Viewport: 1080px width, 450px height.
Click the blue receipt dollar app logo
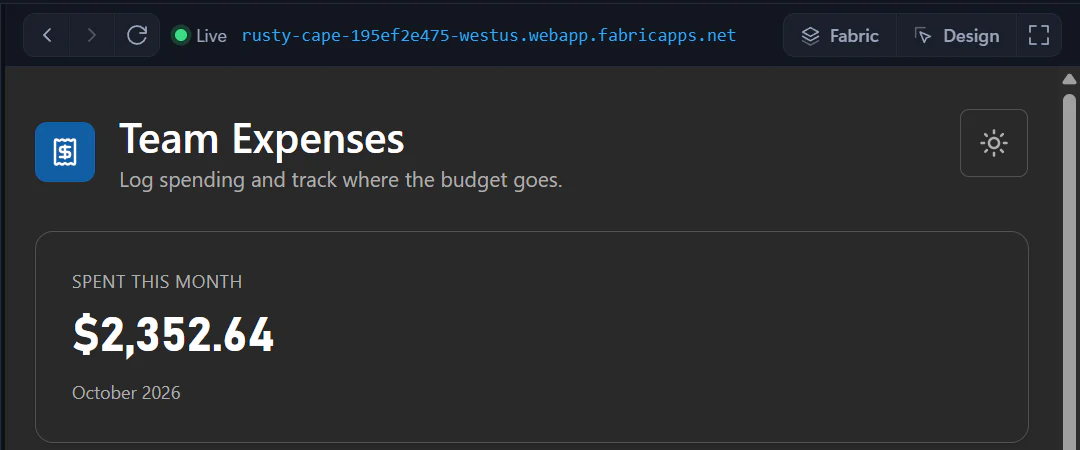[65, 152]
